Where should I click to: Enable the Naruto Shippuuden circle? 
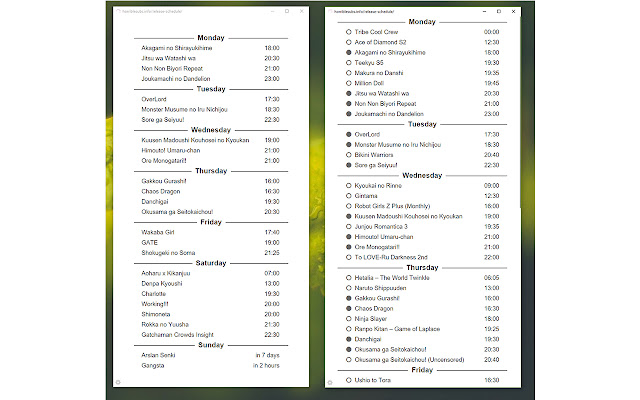click(349, 288)
